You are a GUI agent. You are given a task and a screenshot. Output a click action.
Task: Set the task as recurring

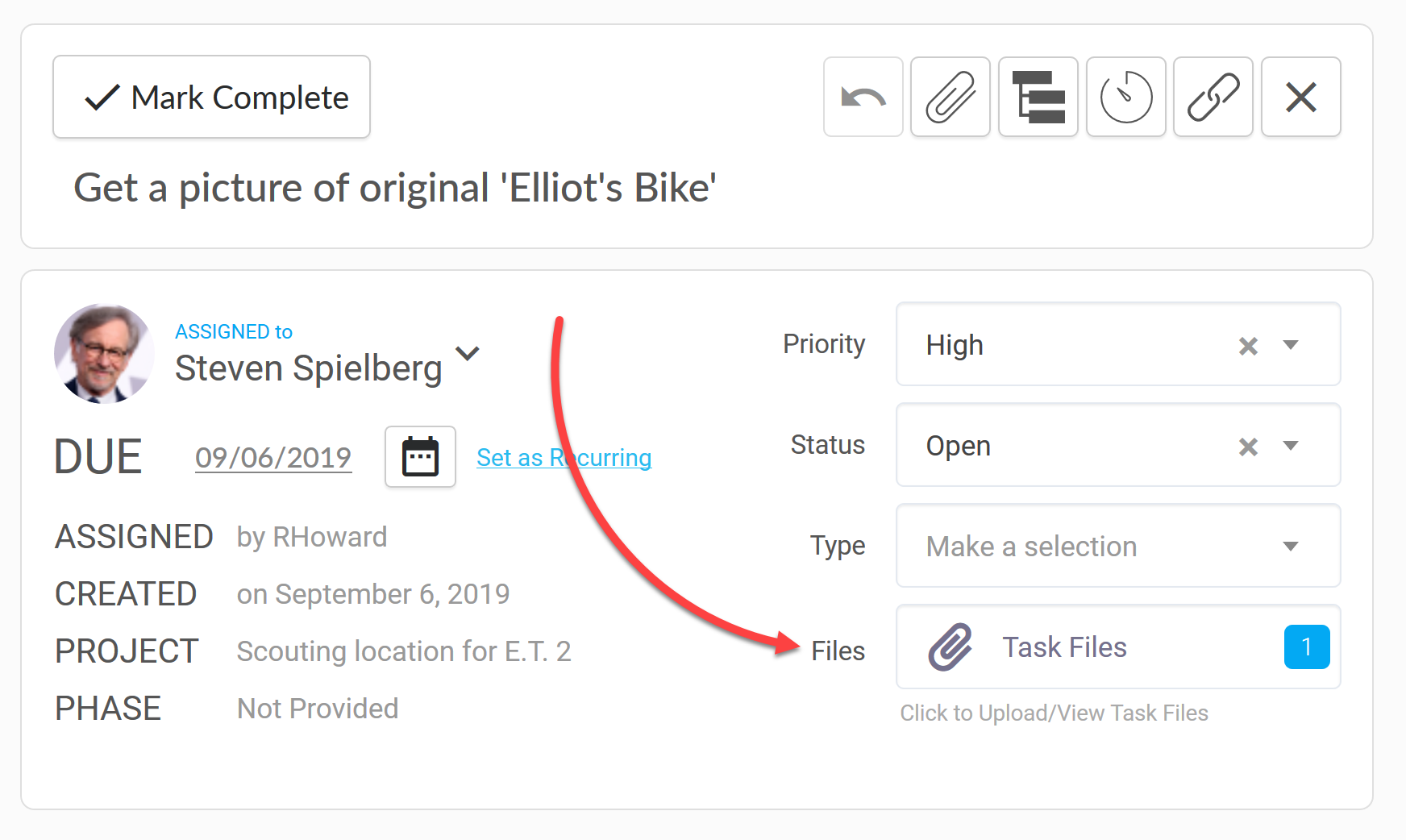coord(564,458)
